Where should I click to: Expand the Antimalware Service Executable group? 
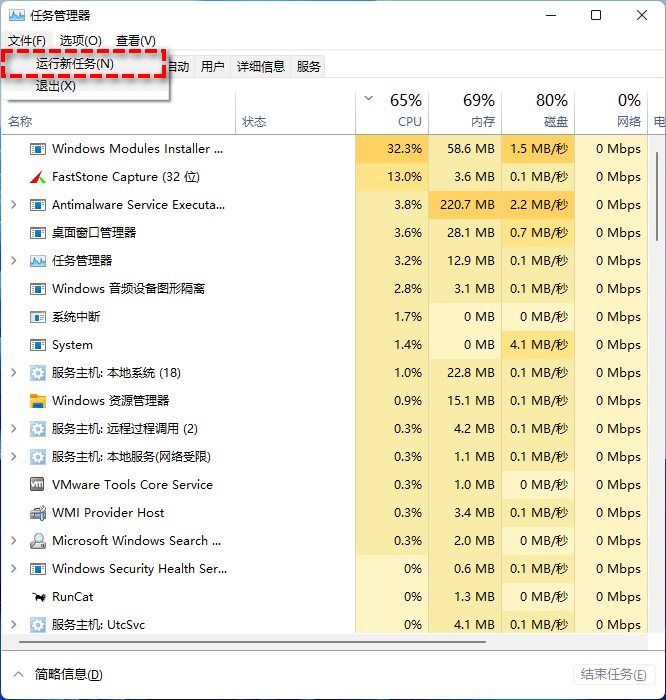click(x=13, y=205)
